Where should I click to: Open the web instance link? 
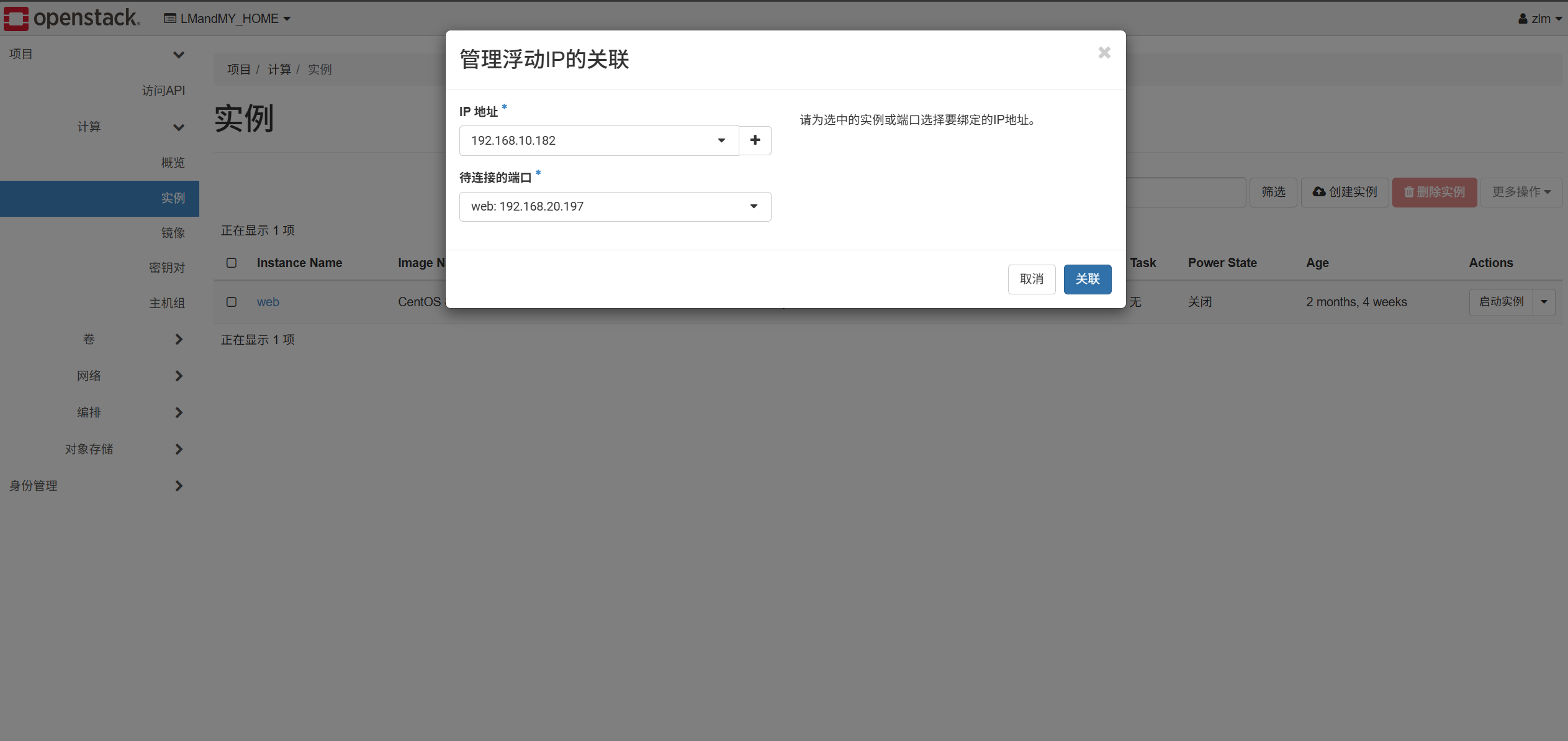[x=268, y=302]
